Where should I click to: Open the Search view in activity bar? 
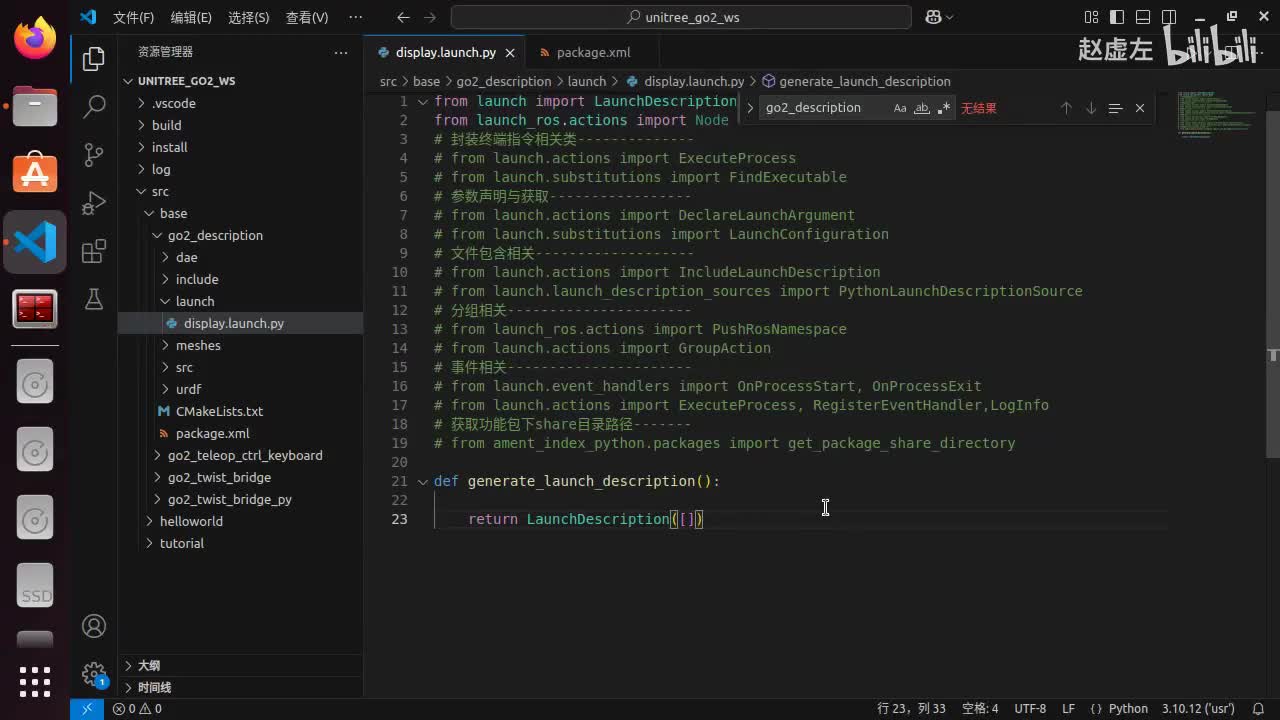click(94, 106)
